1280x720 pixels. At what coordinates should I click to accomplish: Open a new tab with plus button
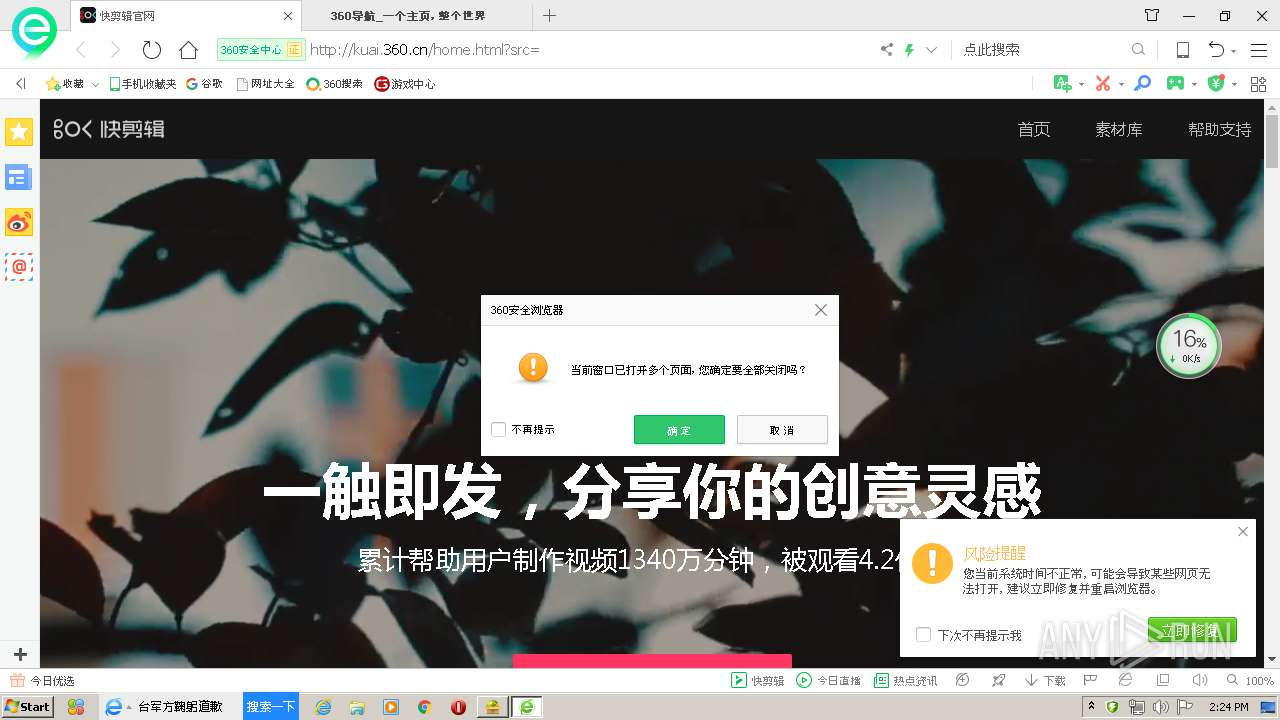tap(549, 16)
